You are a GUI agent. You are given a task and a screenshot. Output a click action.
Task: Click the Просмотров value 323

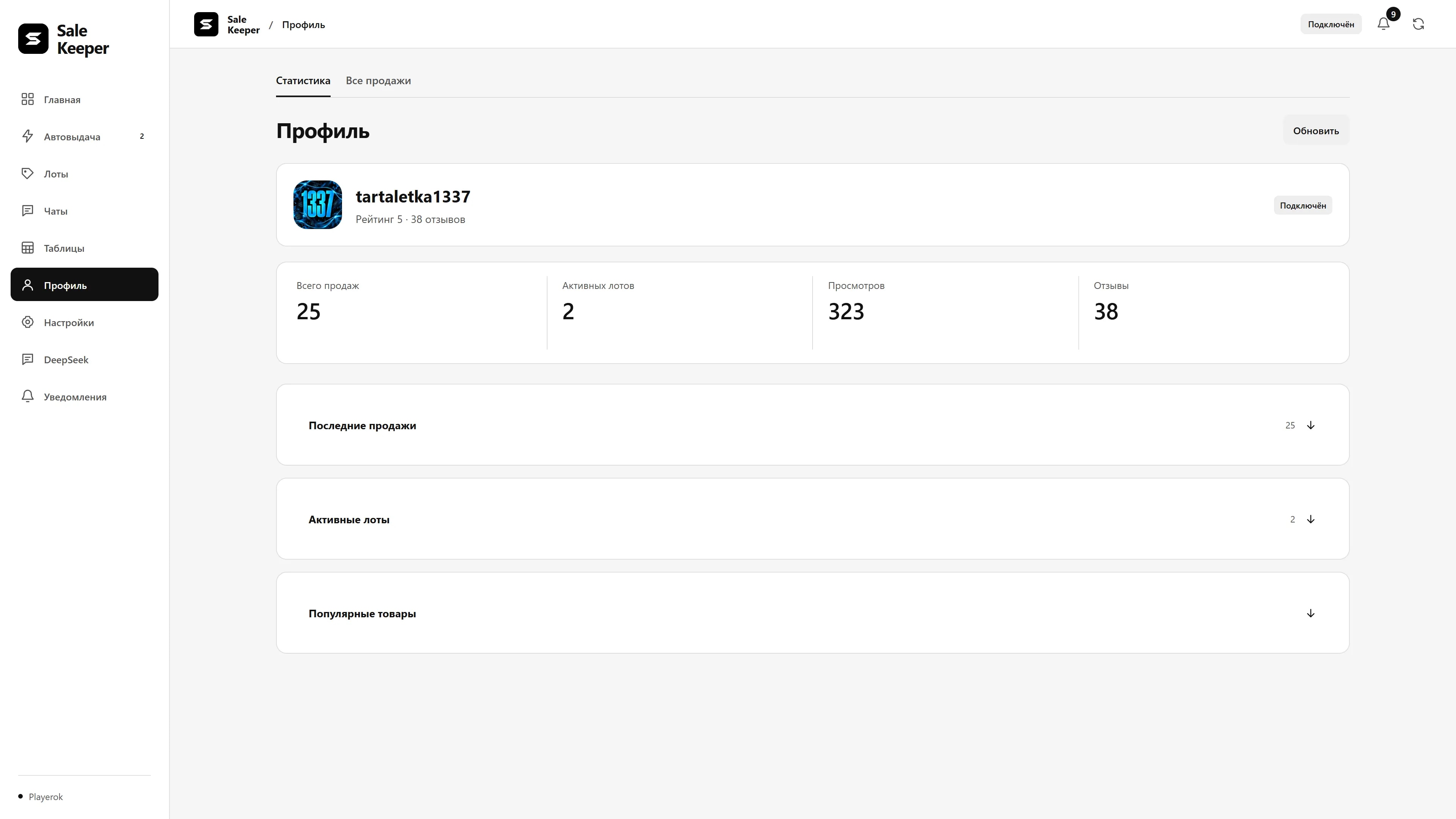coord(846,311)
